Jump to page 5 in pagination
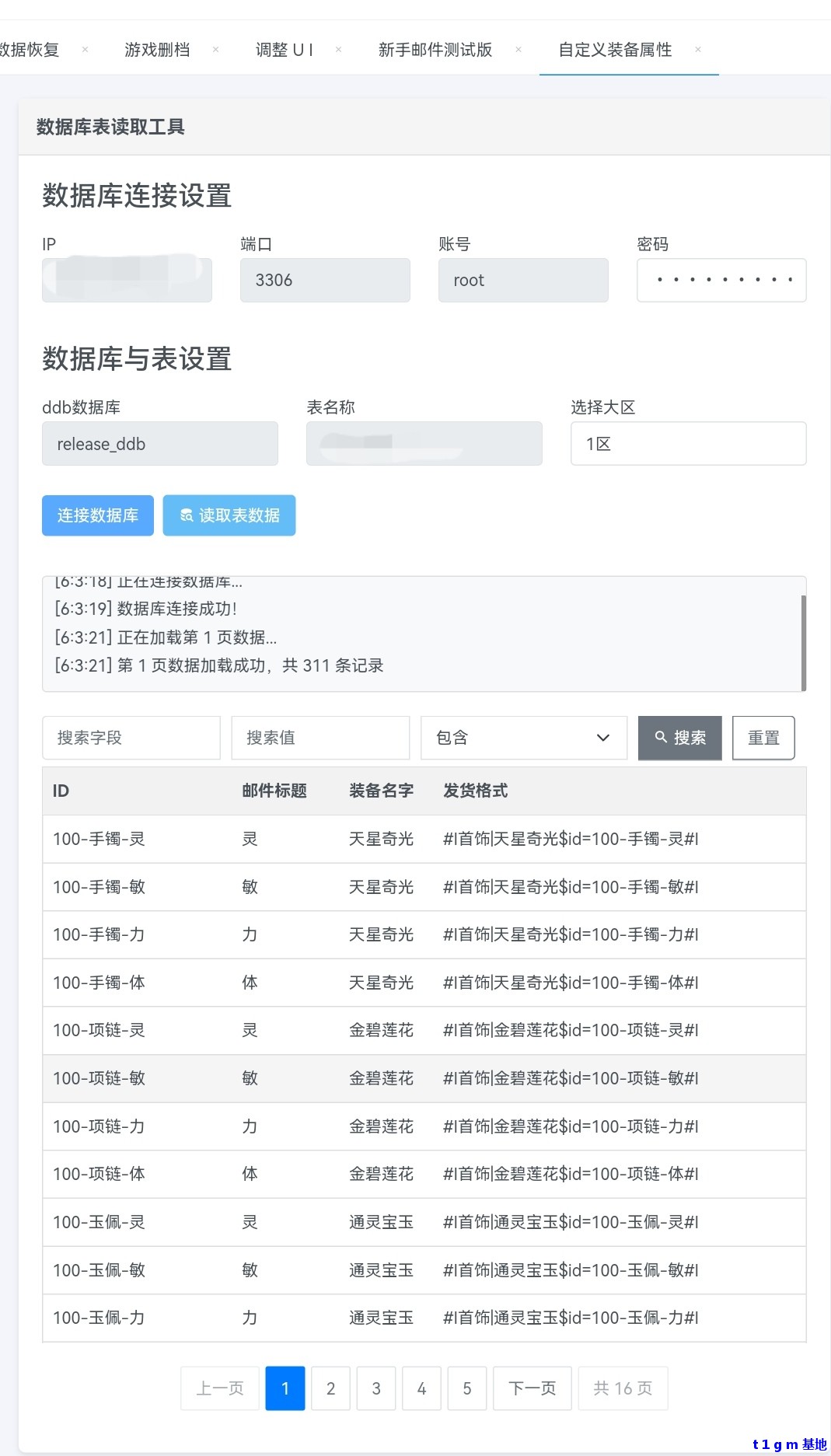Viewport: 831px width, 1456px height. 467,1388
